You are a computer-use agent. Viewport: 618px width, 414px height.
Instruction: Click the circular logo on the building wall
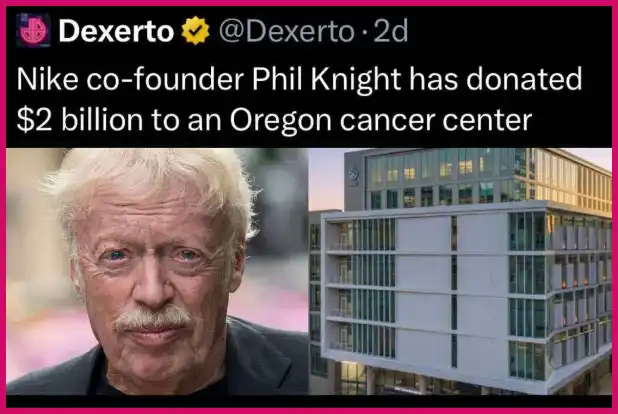pyautogui.click(x=354, y=175)
